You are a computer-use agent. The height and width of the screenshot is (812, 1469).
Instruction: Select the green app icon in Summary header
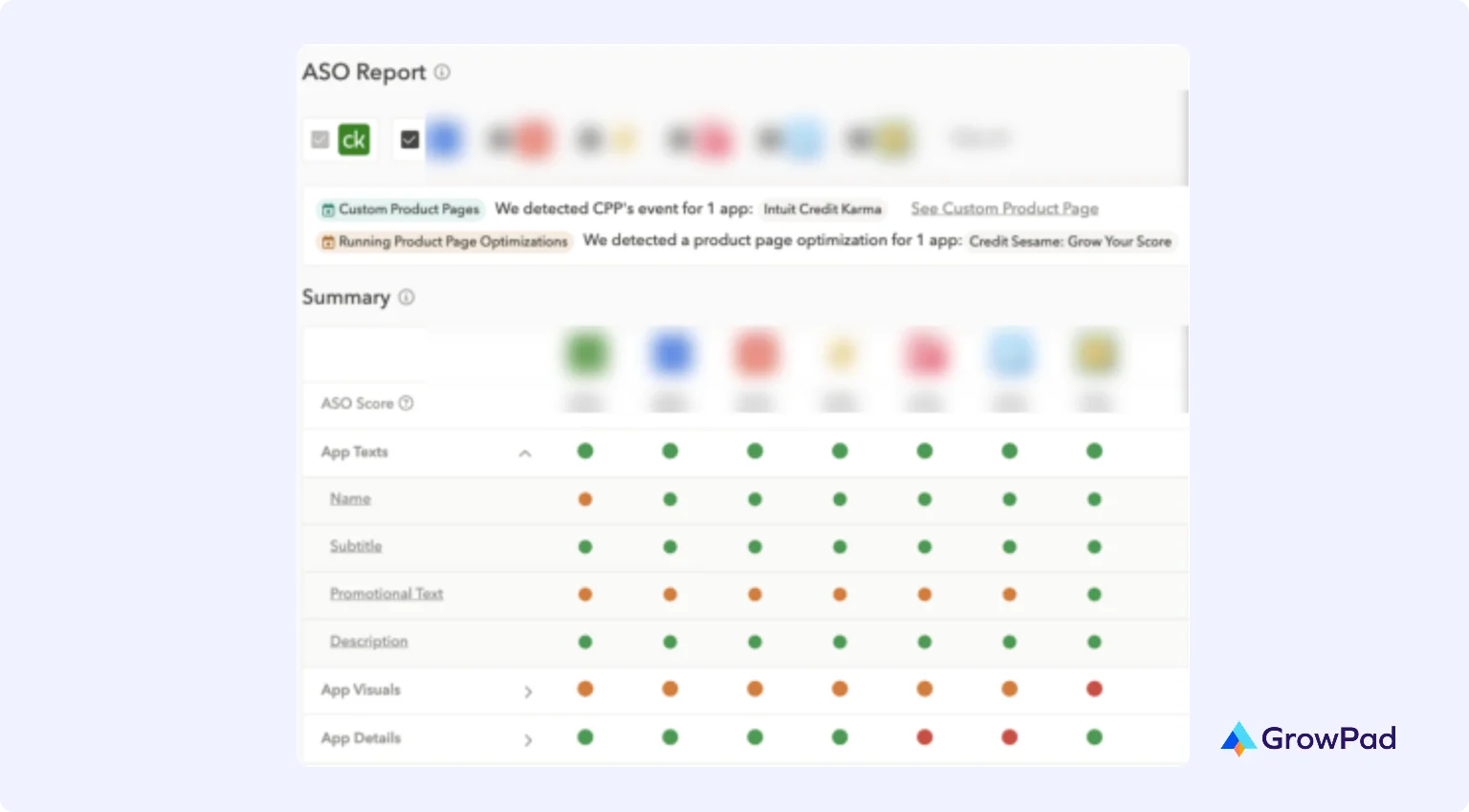click(587, 354)
